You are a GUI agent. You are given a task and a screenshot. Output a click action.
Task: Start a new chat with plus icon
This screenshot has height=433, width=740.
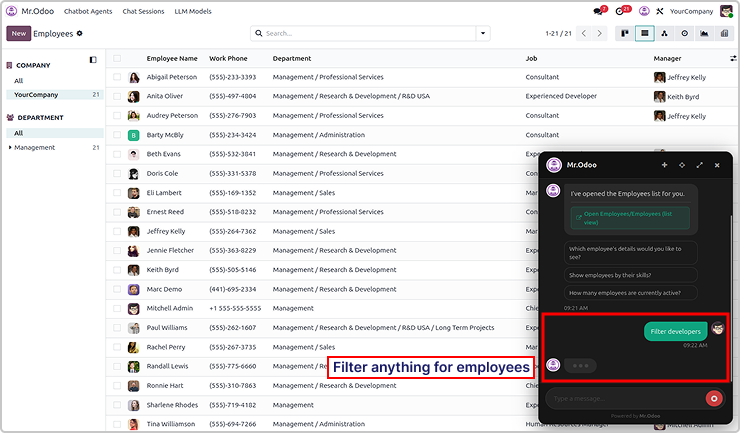(664, 165)
